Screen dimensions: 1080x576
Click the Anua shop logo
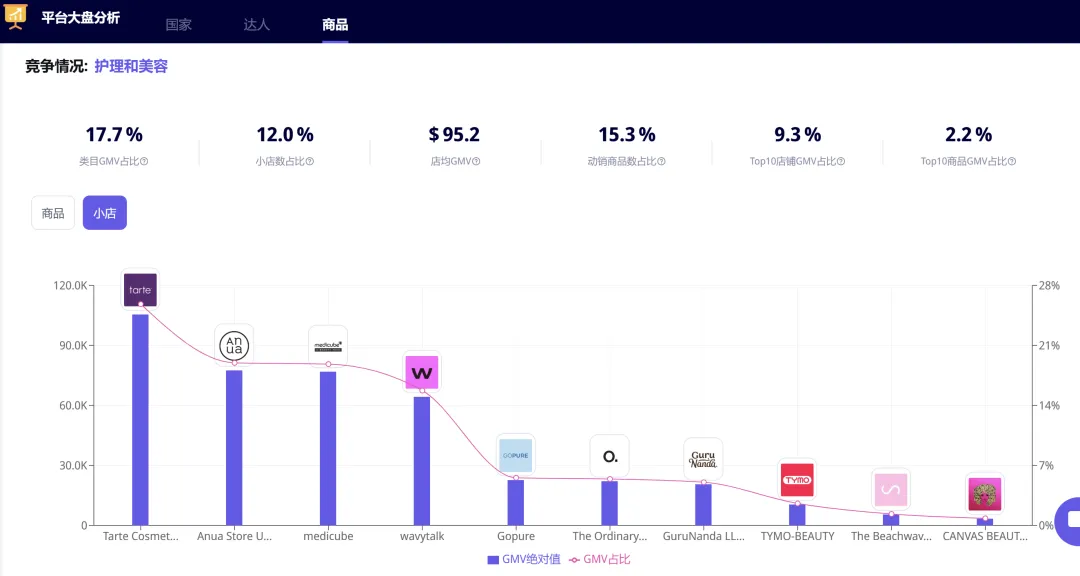click(234, 344)
